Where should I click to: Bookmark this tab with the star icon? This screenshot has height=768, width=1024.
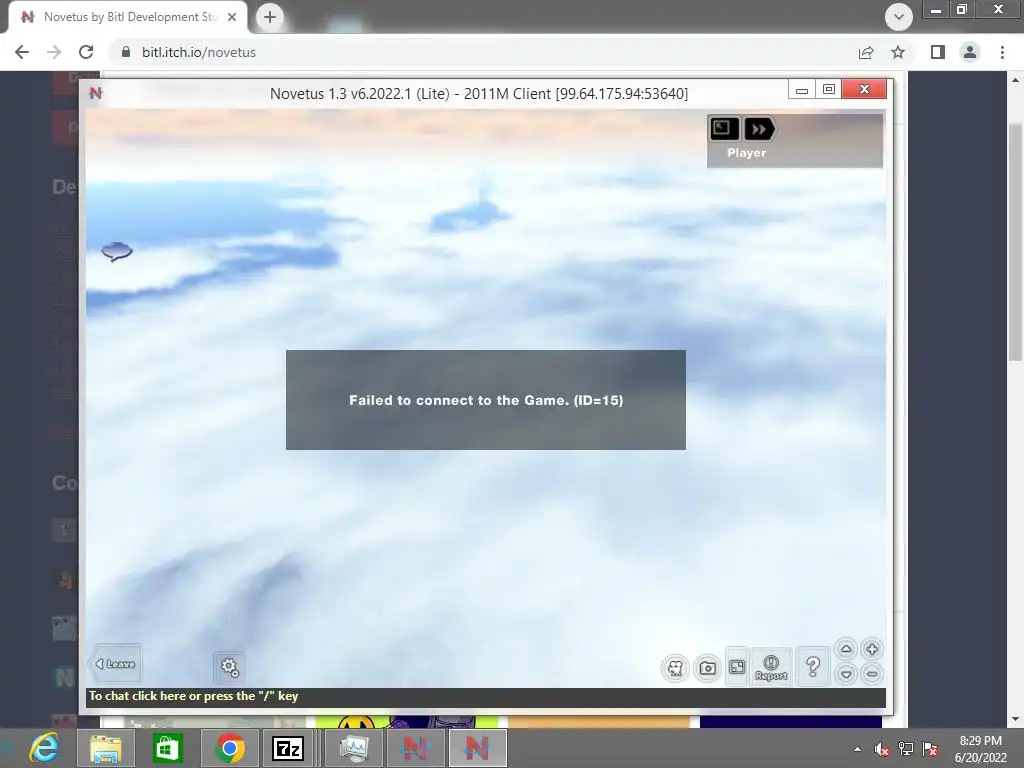(898, 52)
